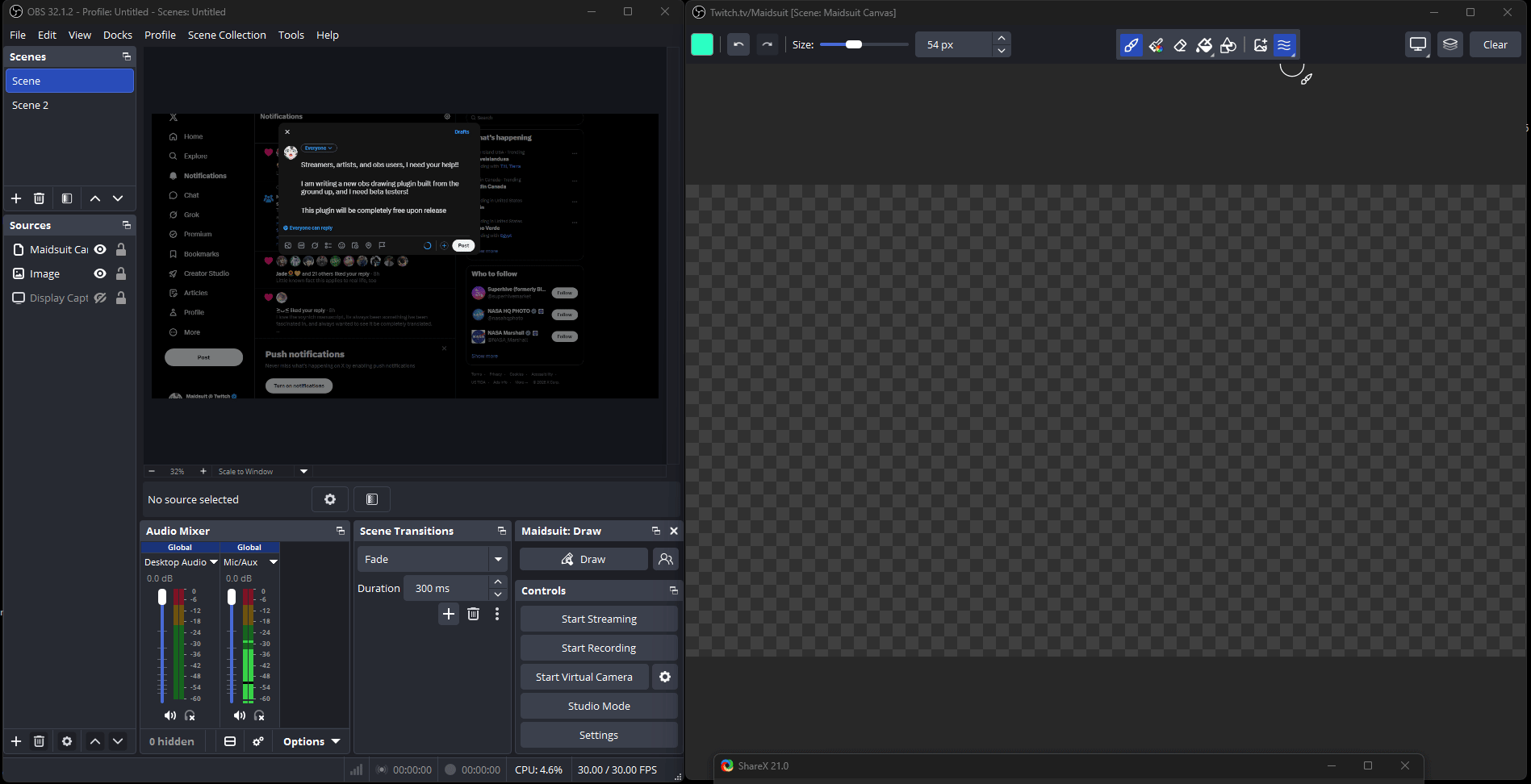Select the eraser tool in Maidsuit Canvas
Image resolution: width=1531 pixels, height=784 pixels.
(1180, 45)
